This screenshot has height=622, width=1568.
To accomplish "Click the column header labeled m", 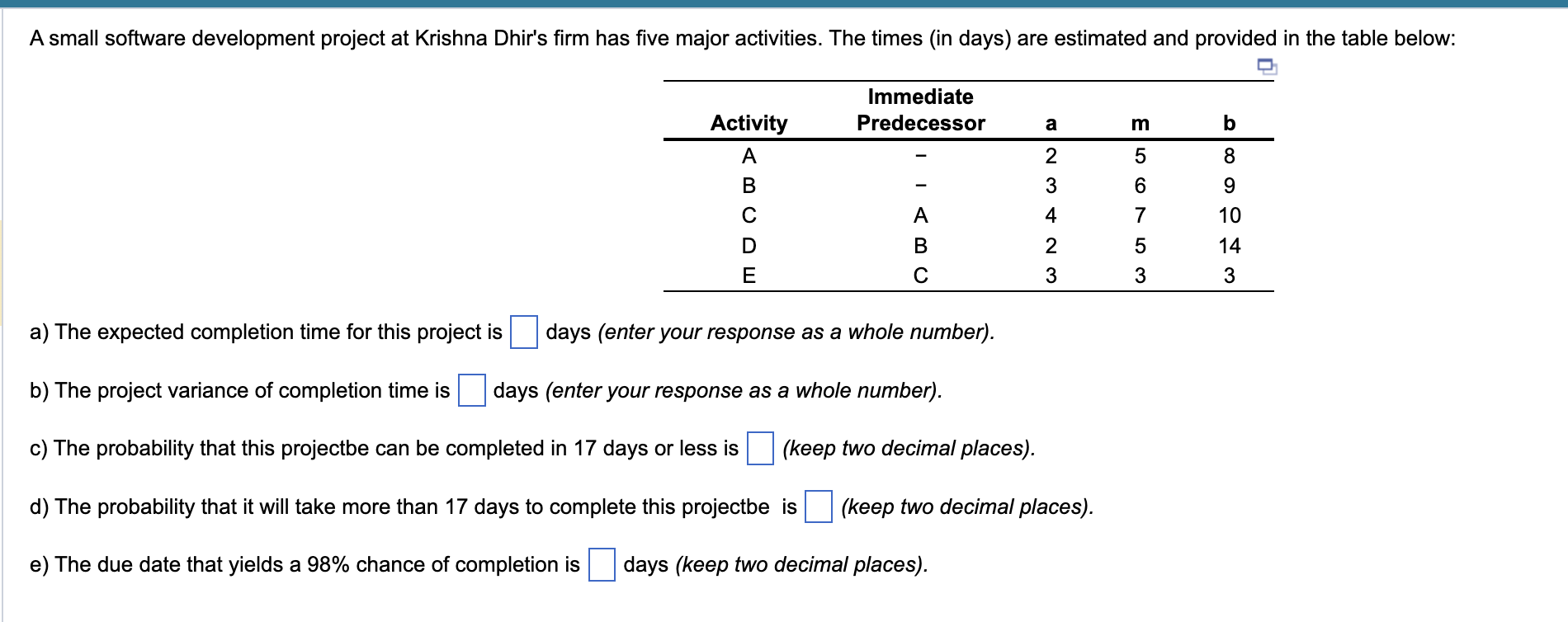I will point(1141,124).
